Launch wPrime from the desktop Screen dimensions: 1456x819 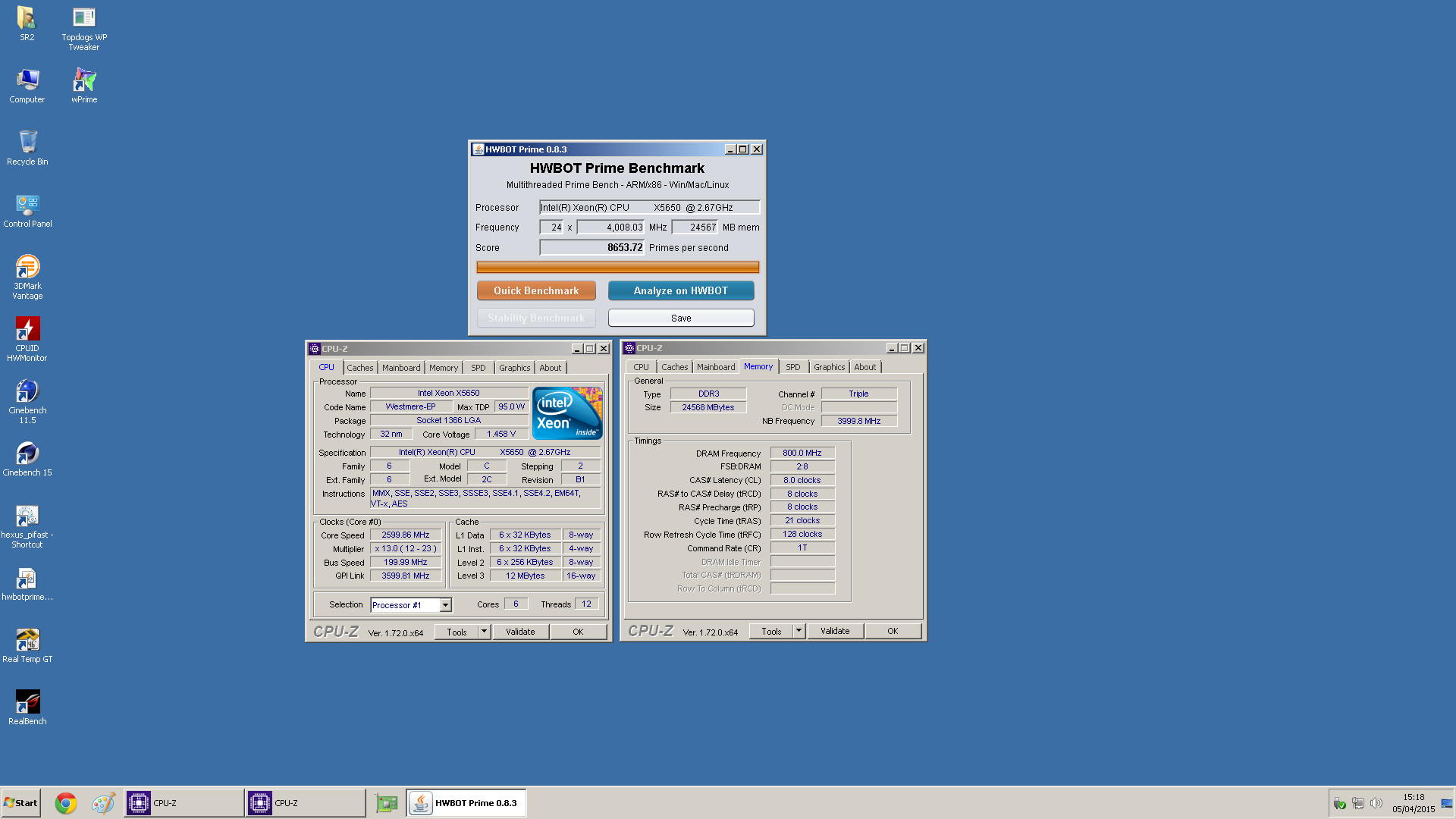pyautogui.click(x=84, y=86)
